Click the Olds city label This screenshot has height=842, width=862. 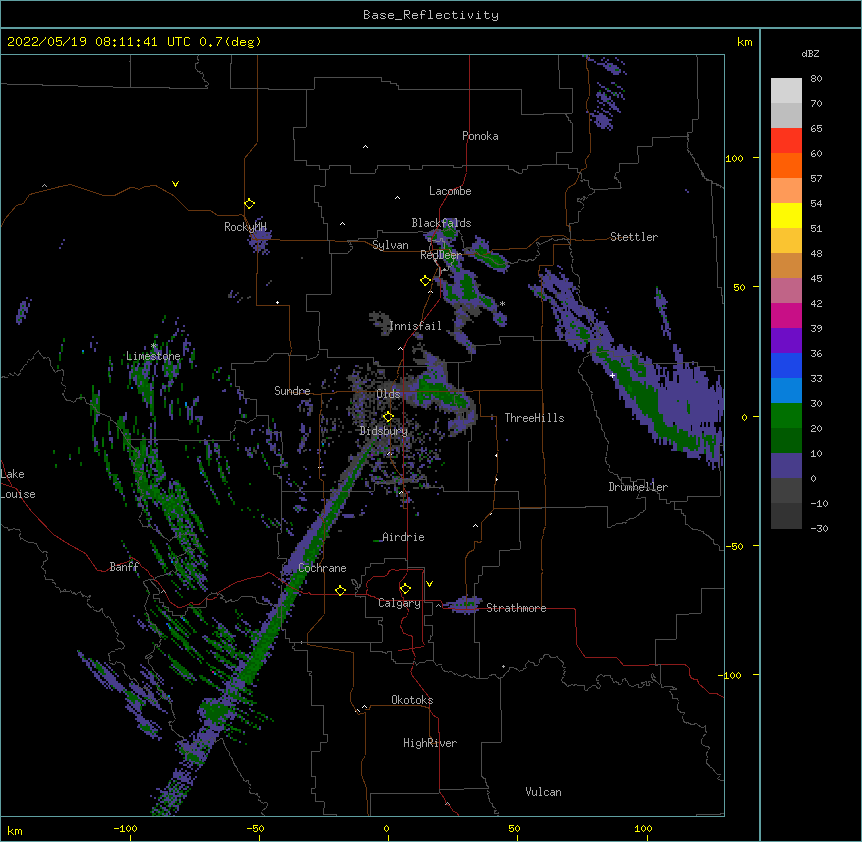(x=388, y=394)
